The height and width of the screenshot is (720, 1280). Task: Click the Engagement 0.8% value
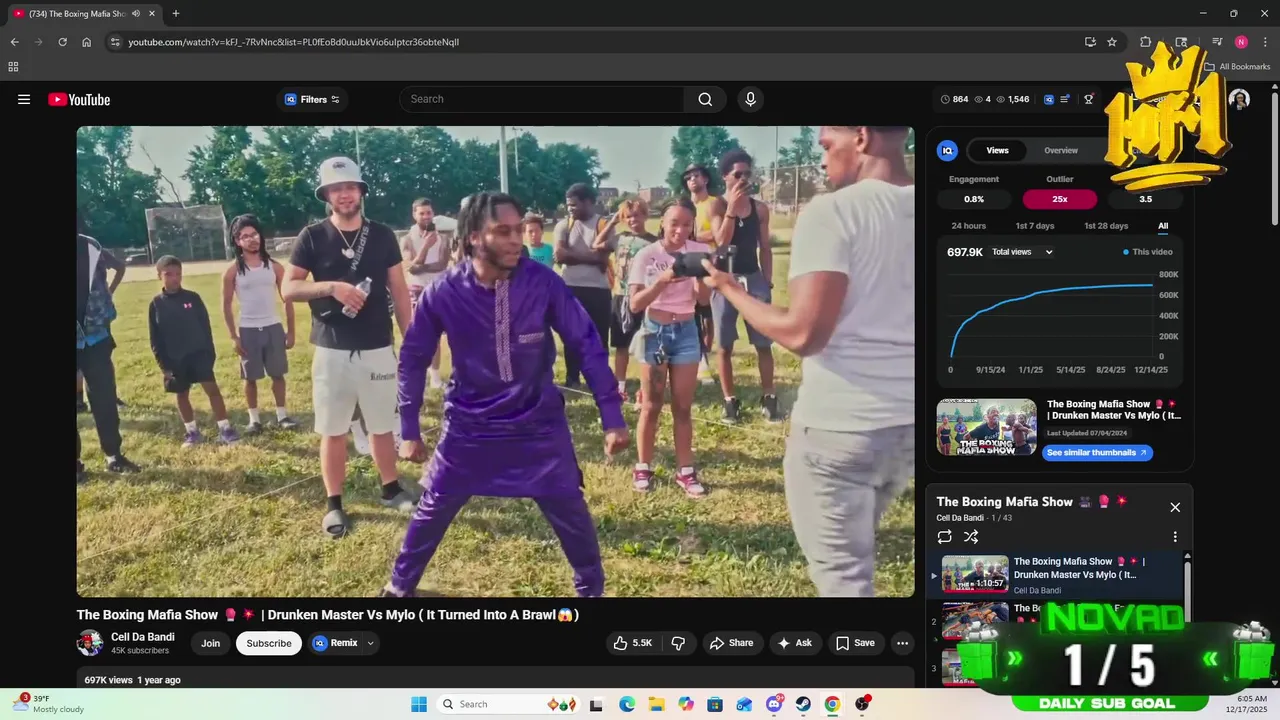[974, 199]
